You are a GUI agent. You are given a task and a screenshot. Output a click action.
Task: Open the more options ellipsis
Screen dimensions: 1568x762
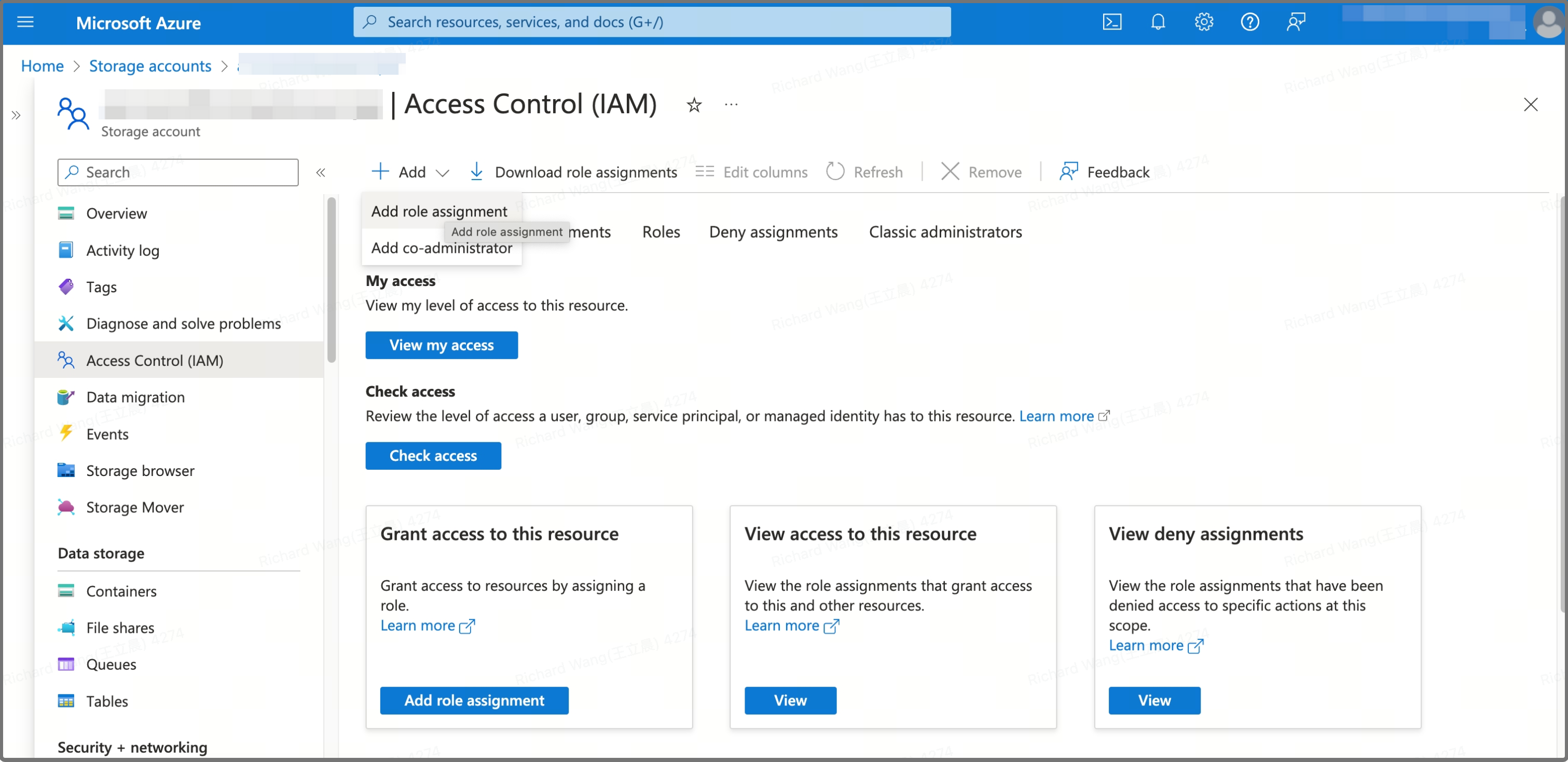click(731, 105)
